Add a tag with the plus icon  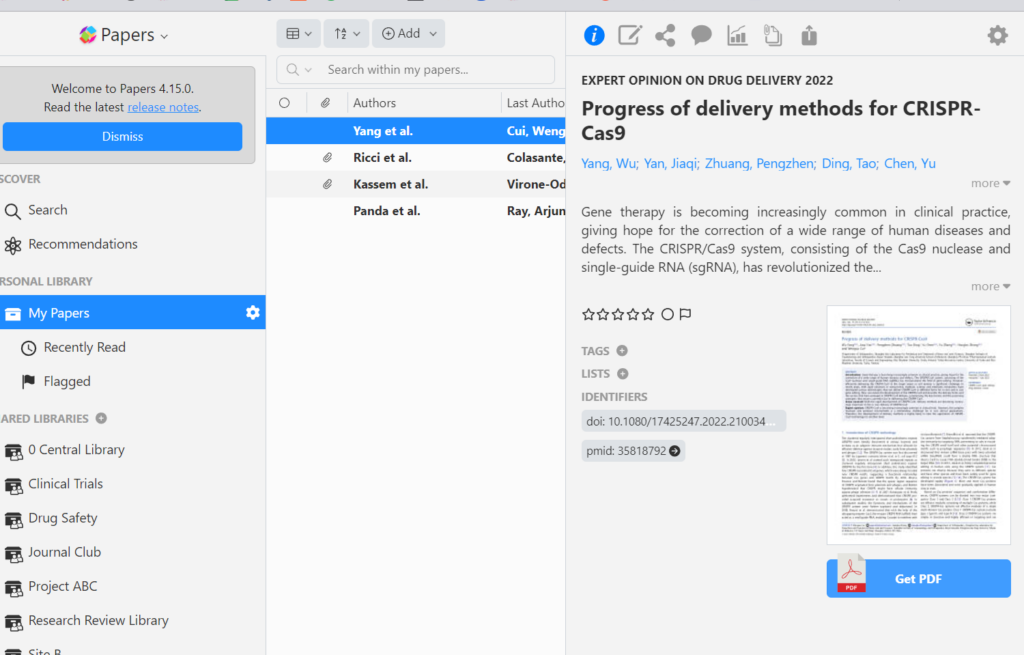[x=622, y=351]
